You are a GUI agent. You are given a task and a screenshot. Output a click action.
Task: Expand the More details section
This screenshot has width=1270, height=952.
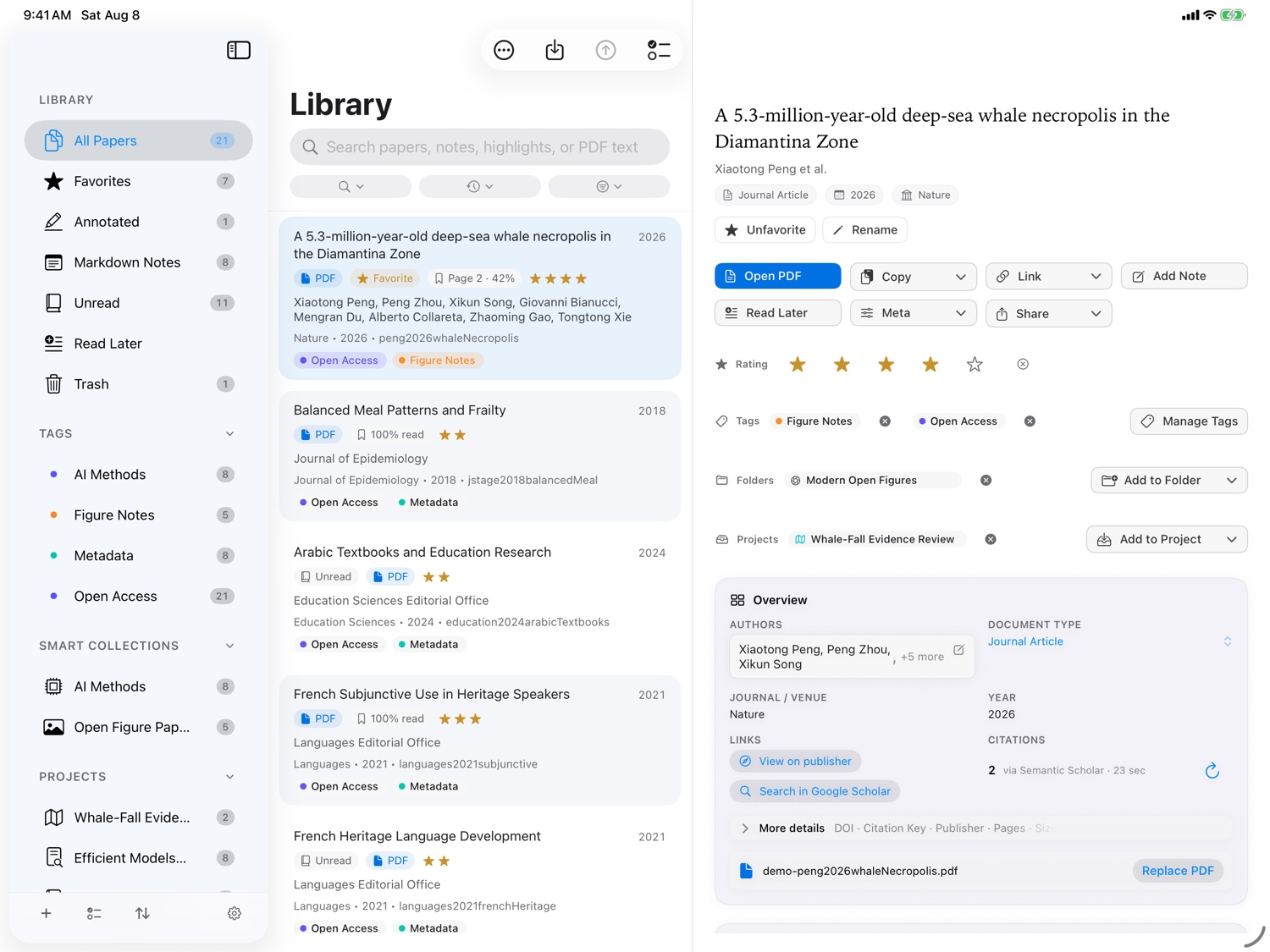[x=980, y=828]
